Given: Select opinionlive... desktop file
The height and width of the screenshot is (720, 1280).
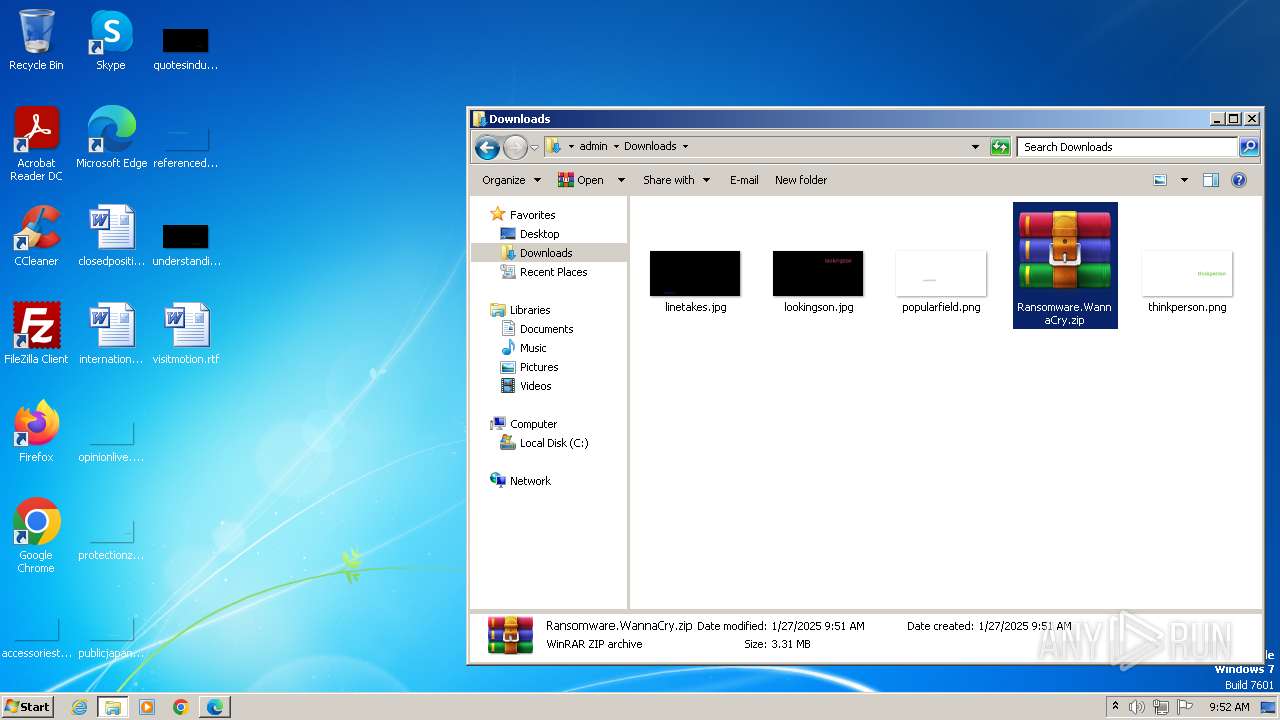Looking at the screenshot, I should tap(111, 440).
